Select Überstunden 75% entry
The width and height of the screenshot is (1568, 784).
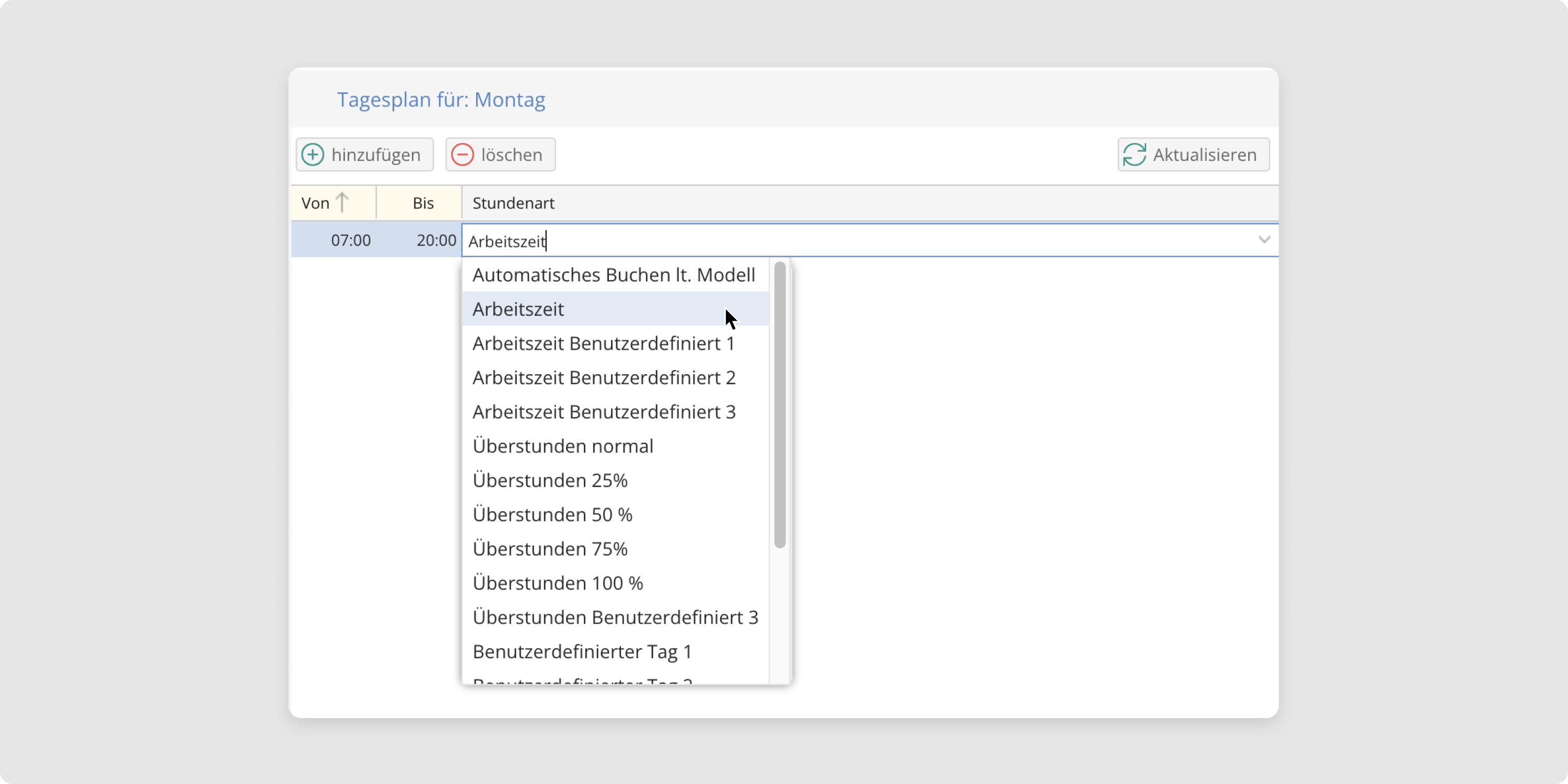(550, 549)
